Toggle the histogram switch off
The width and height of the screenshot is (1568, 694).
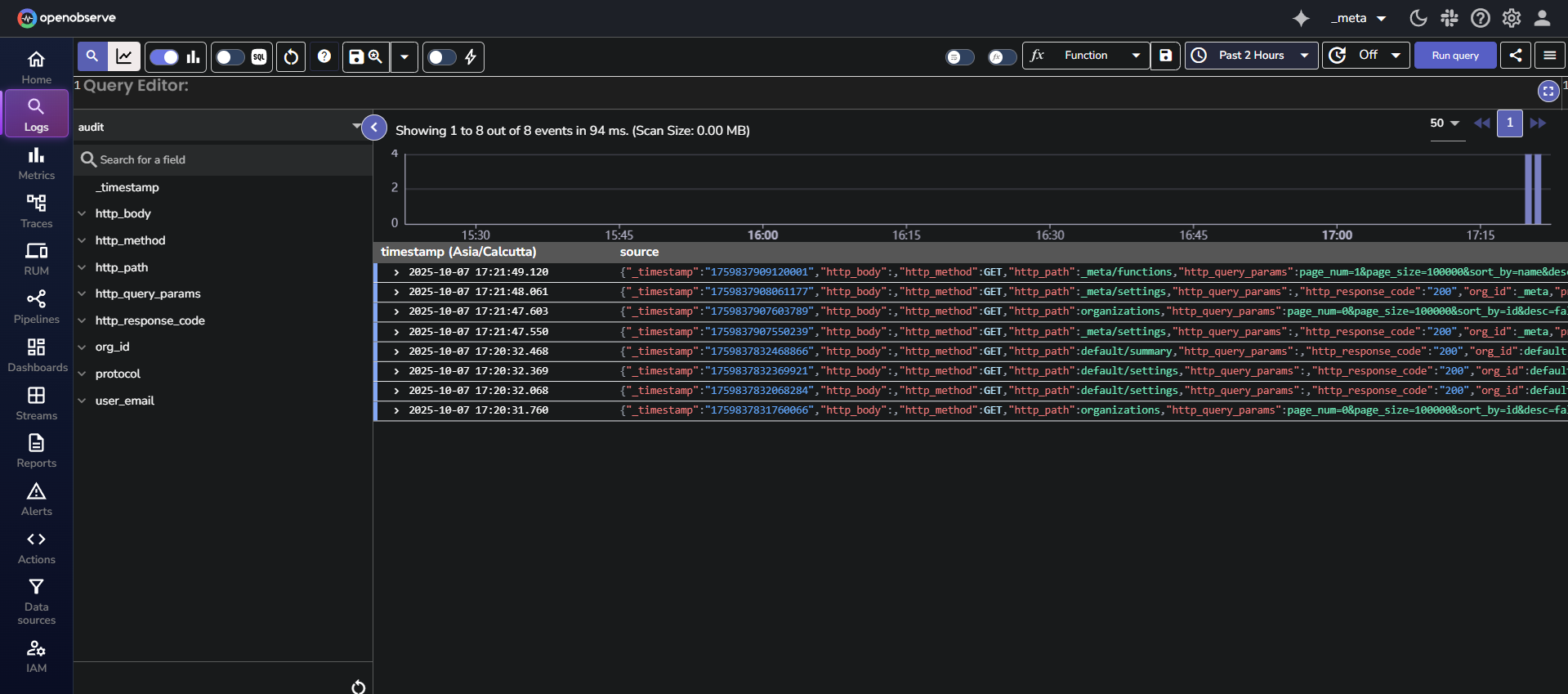(x=164, y=57)
